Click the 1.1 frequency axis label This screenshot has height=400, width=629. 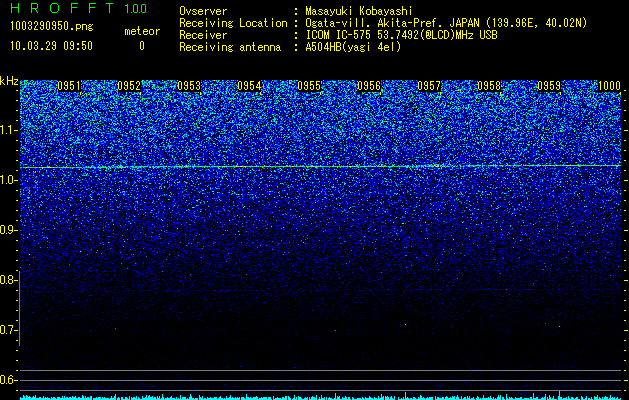coord(8,130)
